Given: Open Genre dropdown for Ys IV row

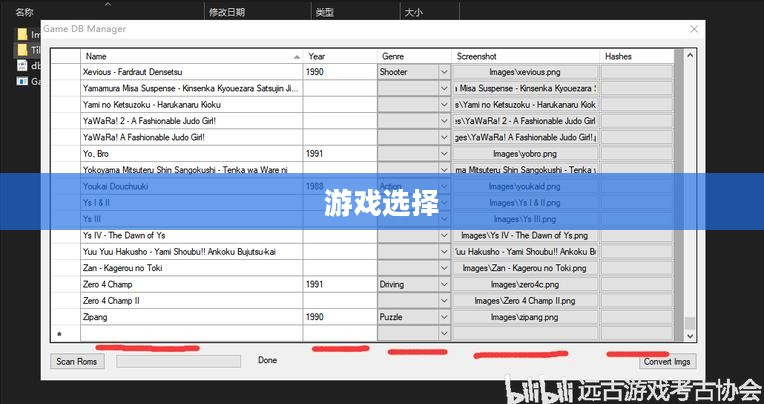Looking at the screenshot, I should click(444, 235).
